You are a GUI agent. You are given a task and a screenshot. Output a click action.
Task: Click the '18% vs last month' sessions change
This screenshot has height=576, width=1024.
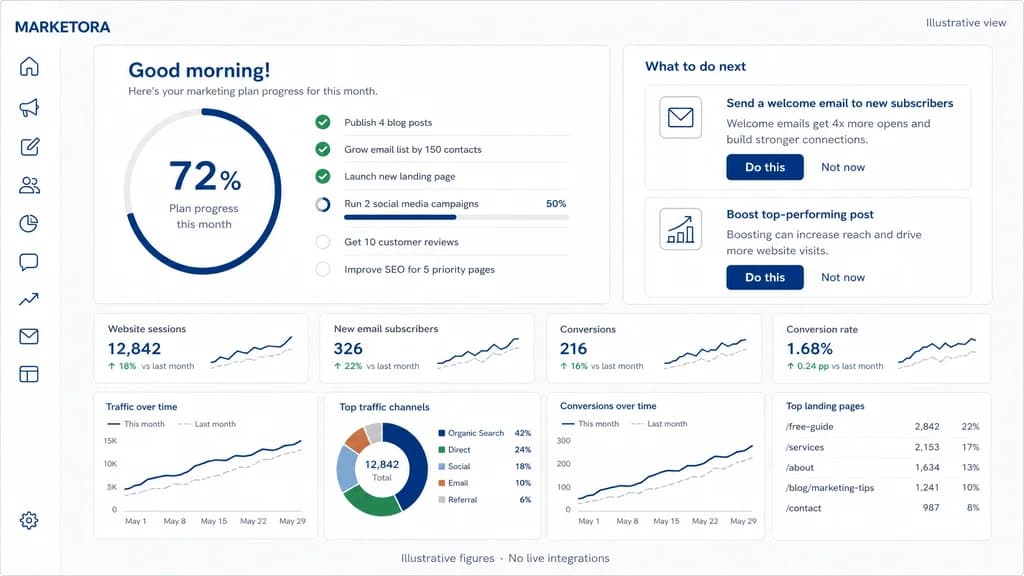tap(152, 366)
